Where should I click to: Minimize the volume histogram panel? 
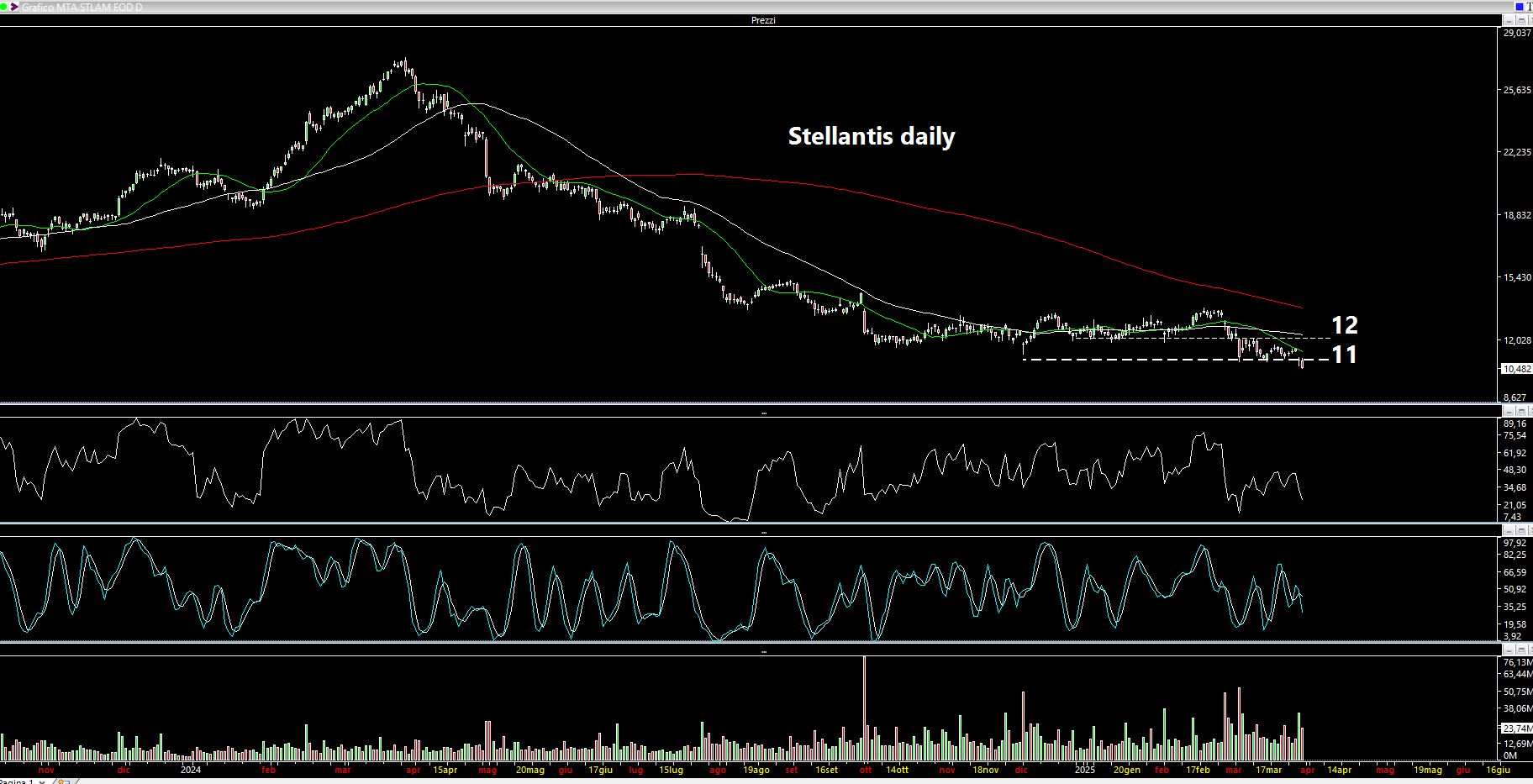(x=1509, y=650)
